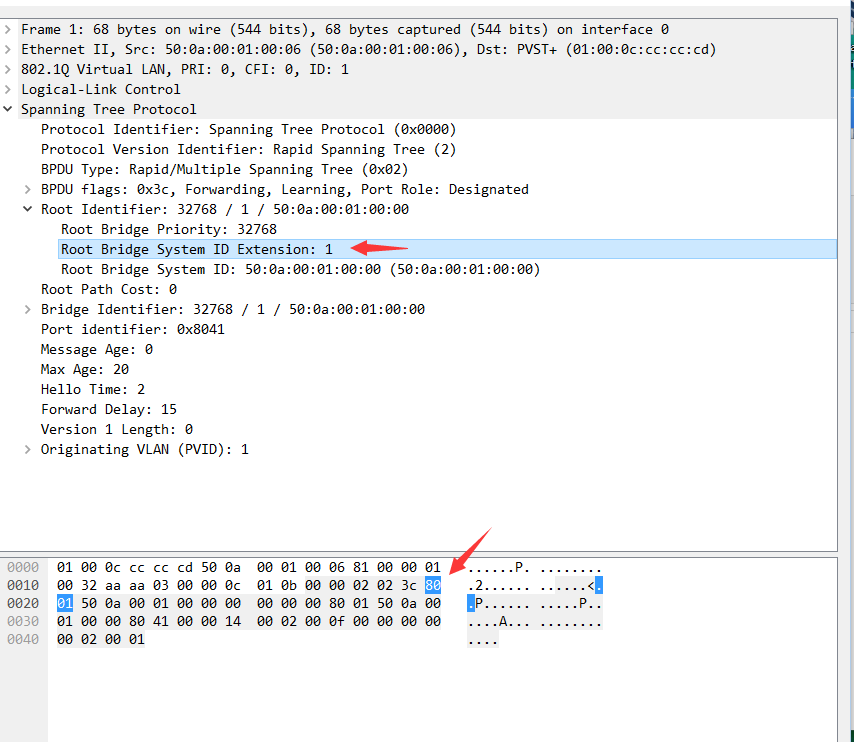Expand the Logical-Link Control section

[8, 89]
